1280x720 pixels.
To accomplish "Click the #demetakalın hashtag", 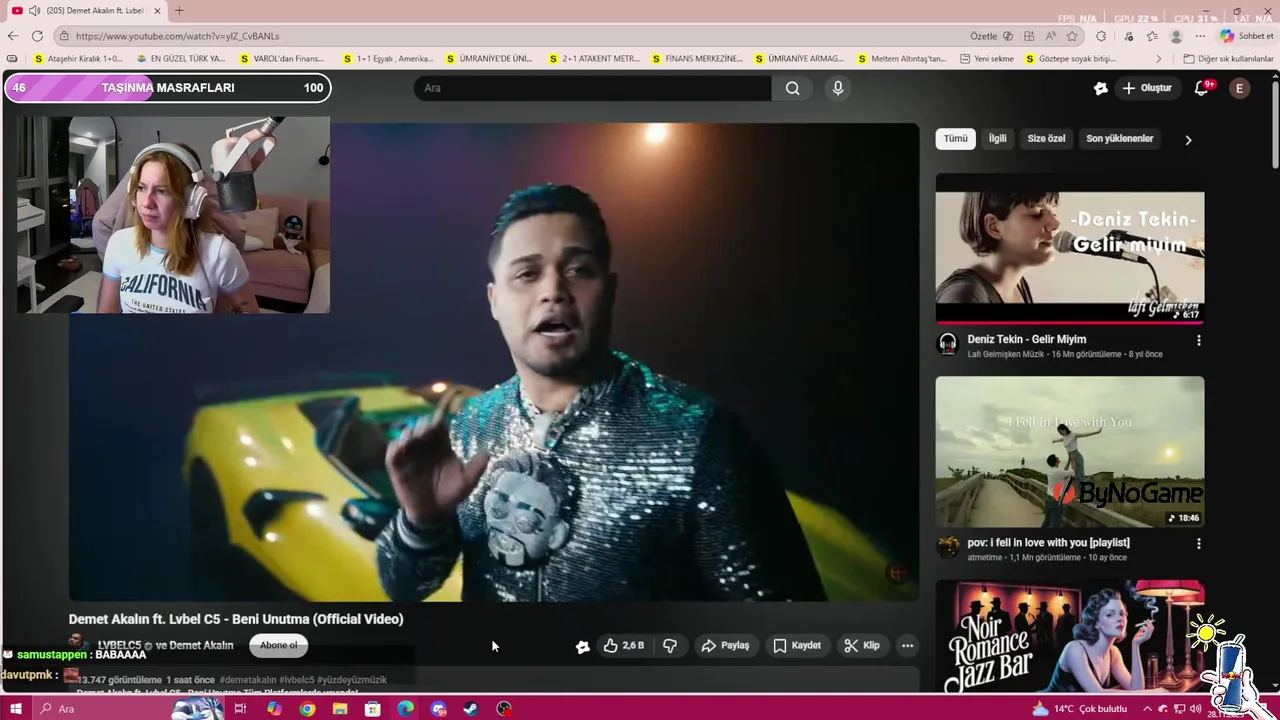I will tap(247, 680).
